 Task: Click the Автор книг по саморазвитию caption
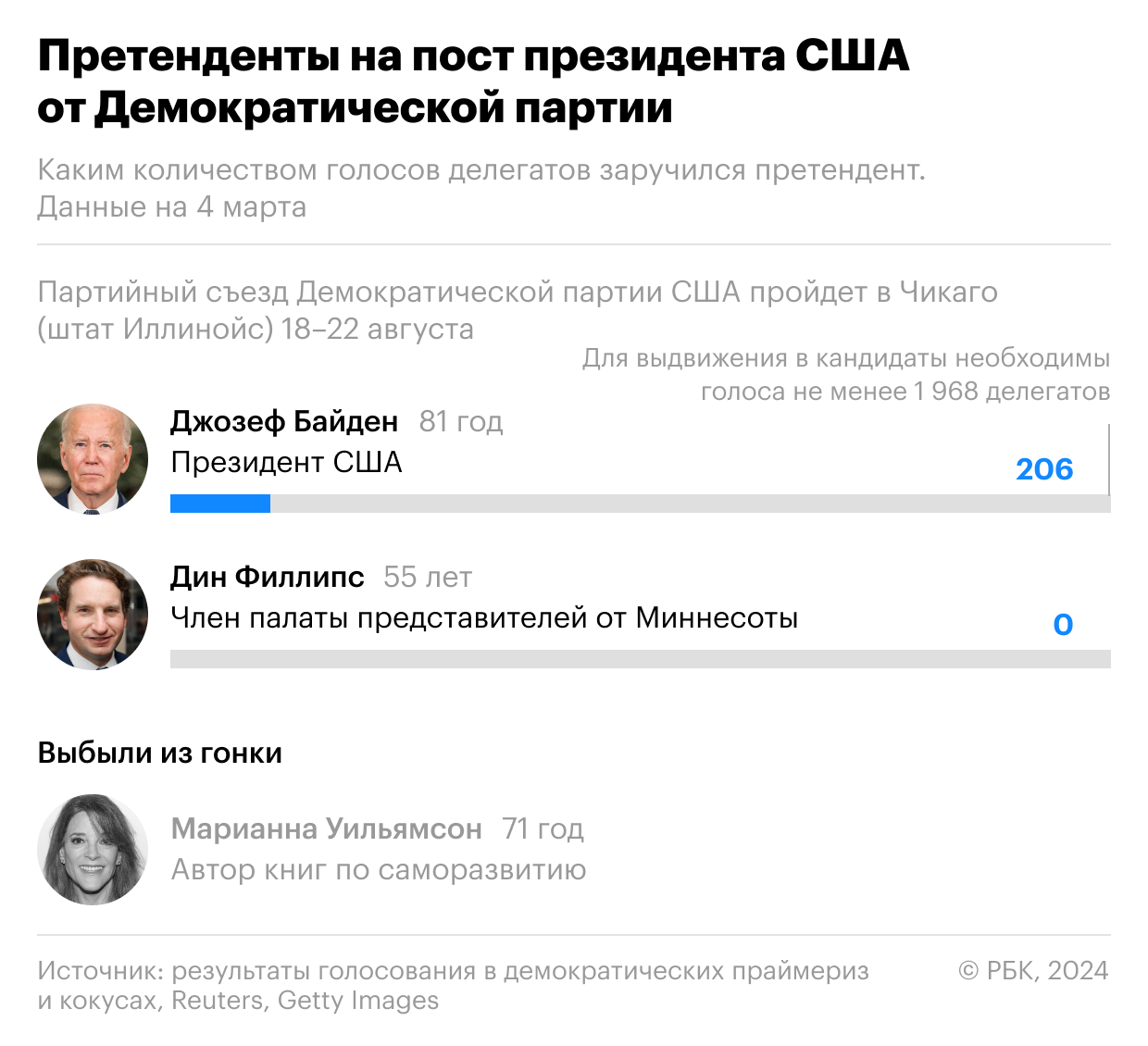click(379, 869)
